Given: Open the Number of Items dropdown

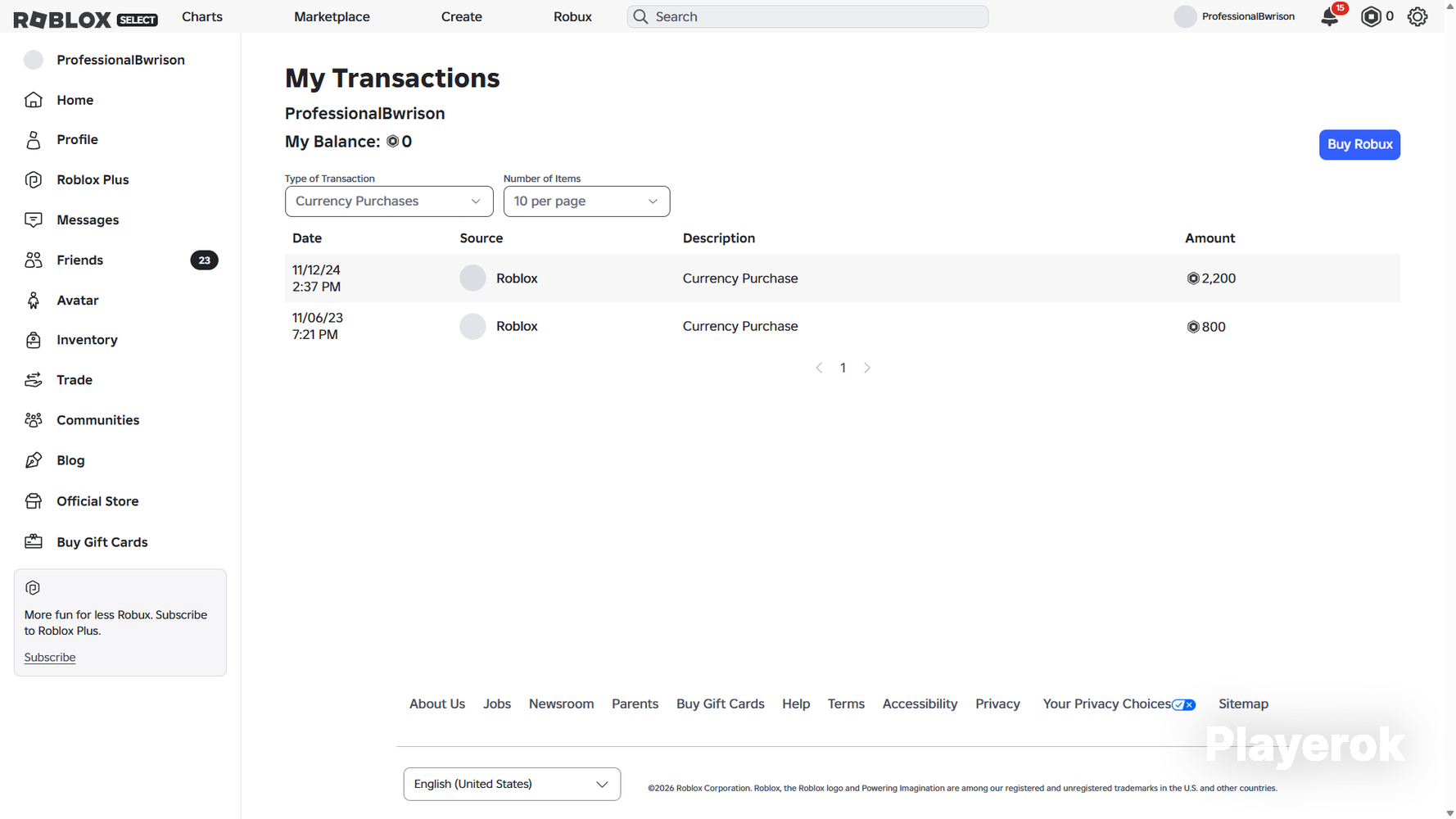Looking at the screenshot, I should (x=586, y=201).
